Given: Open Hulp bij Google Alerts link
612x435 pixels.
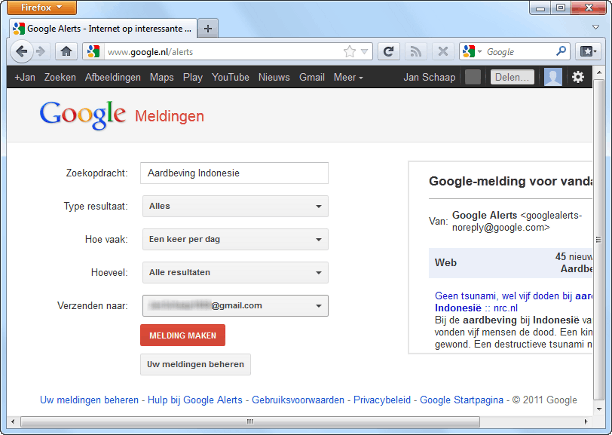Looking at the screenshot, I should [195, 400].
